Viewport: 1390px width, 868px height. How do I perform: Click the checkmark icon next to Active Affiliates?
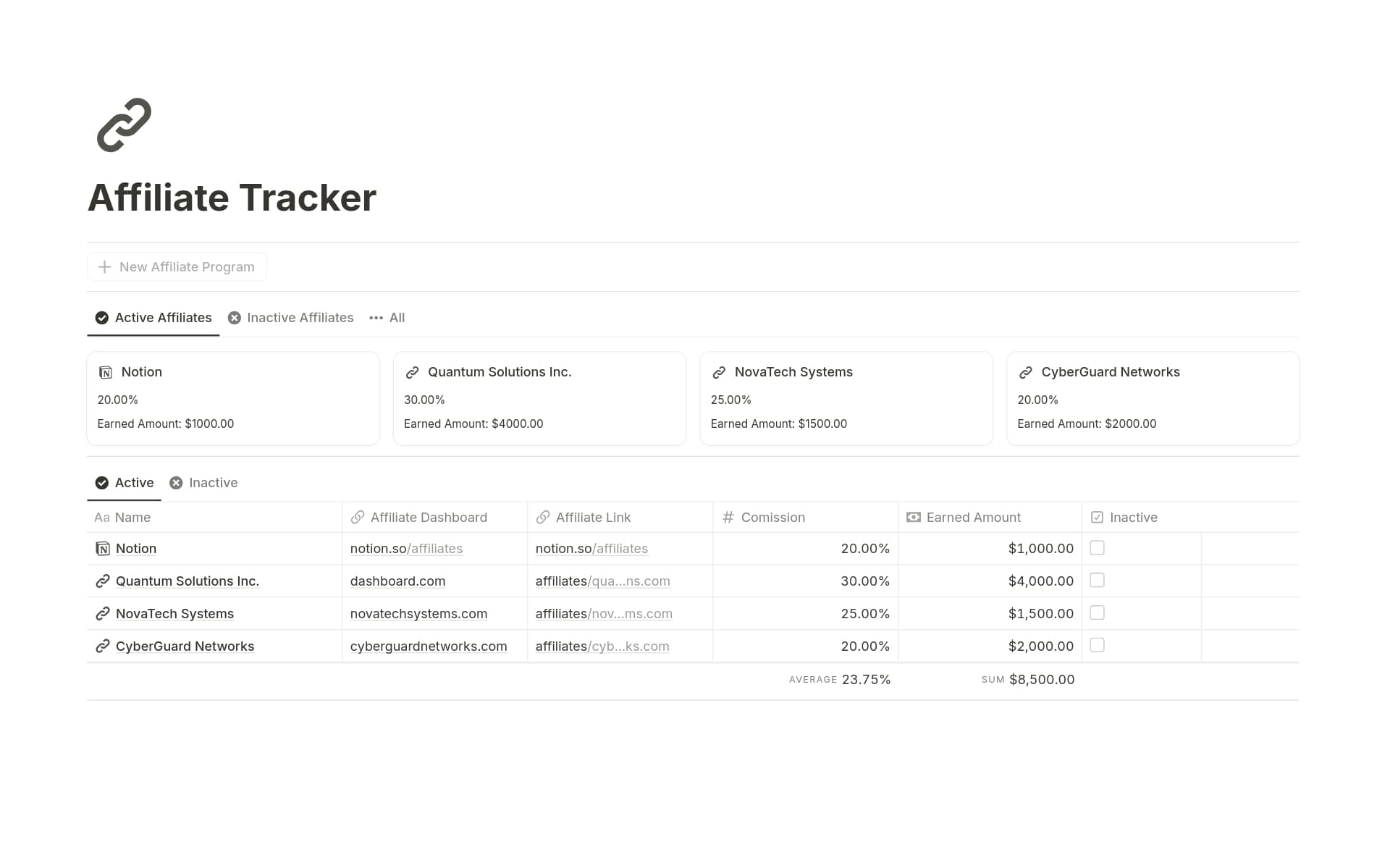(101, 317)
